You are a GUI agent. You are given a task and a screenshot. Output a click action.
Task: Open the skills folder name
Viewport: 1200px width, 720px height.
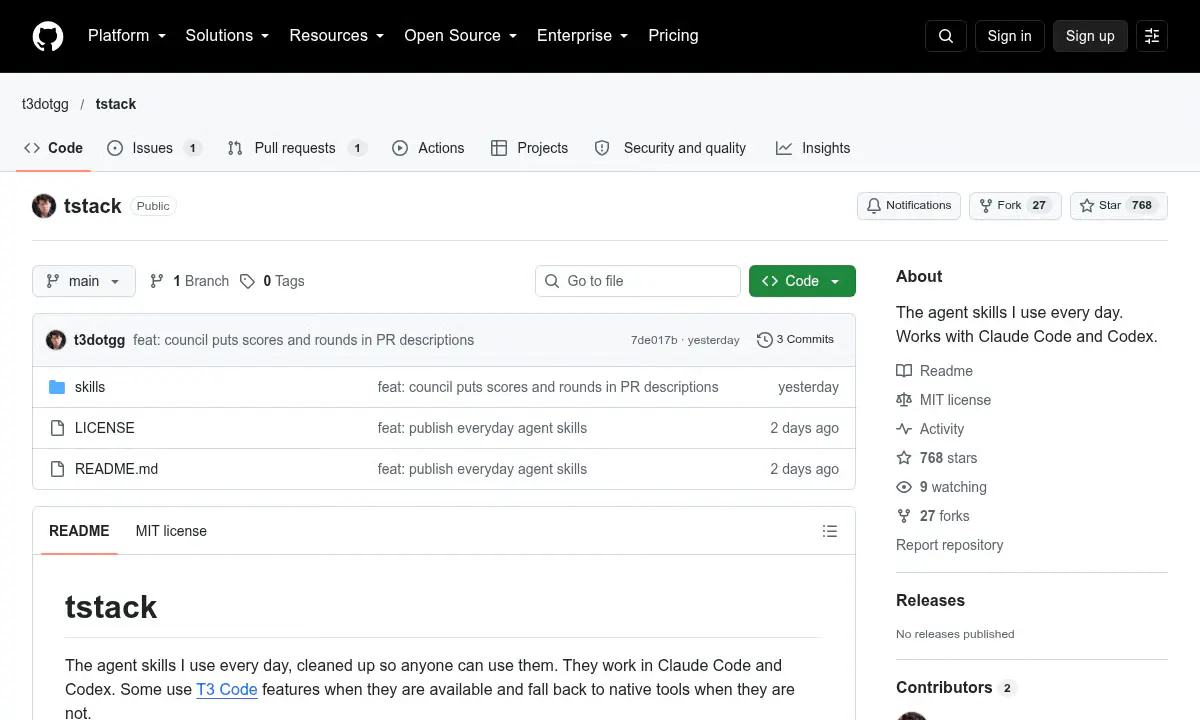(90, 387)
